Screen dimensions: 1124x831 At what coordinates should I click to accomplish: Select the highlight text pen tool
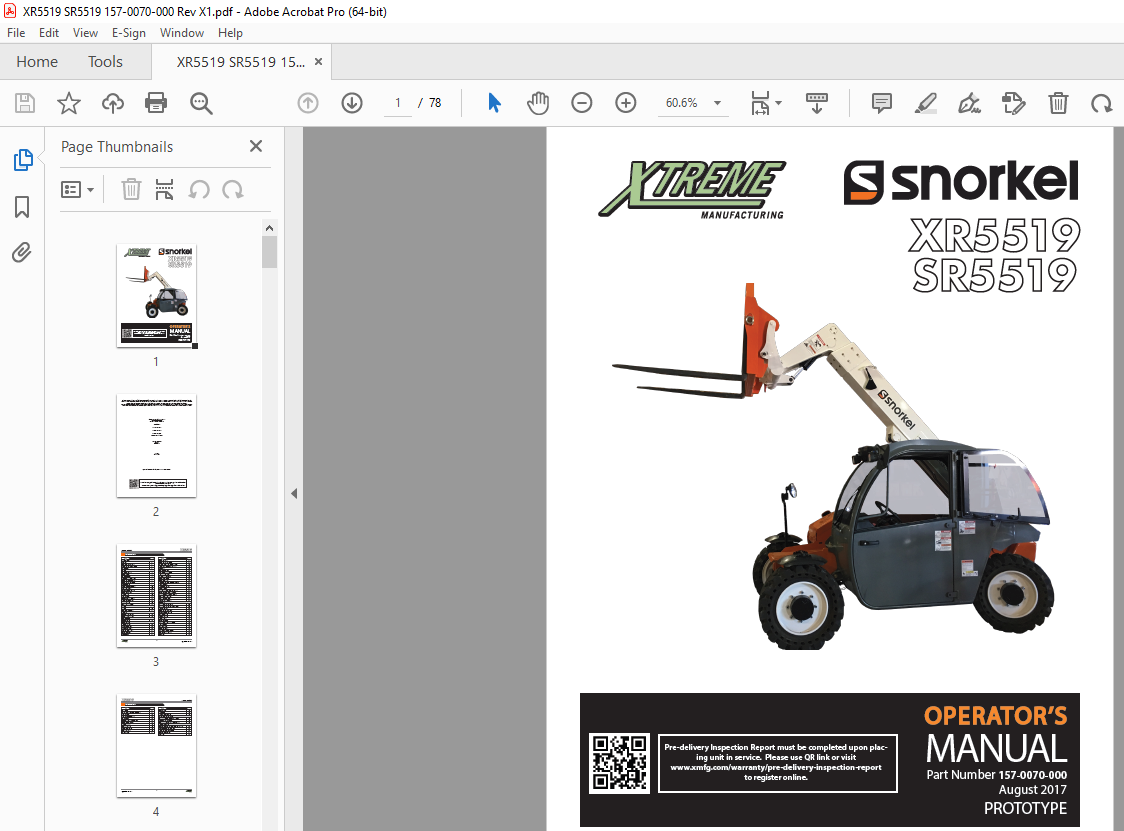(x=925, y=103)
